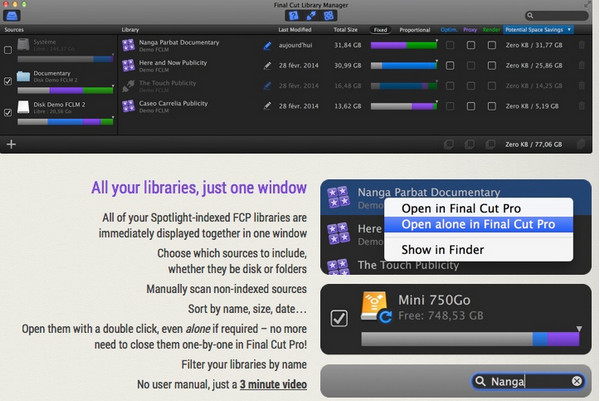Click the Mini 750Go disk usage bar
This screenshot has height=401, width=600.
(470, 339)
